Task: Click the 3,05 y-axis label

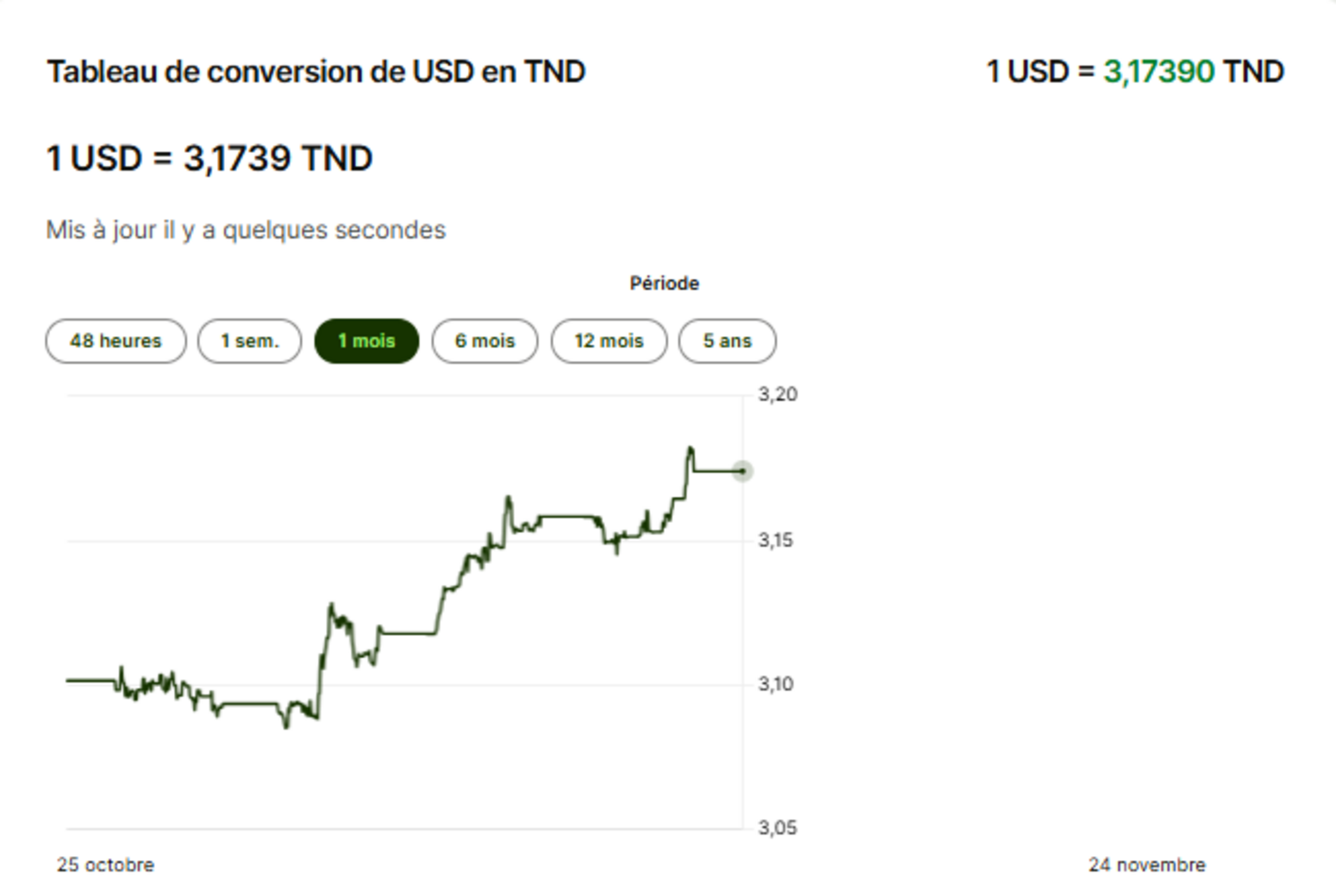Action: pyautogui.click(x=777, y=828)
